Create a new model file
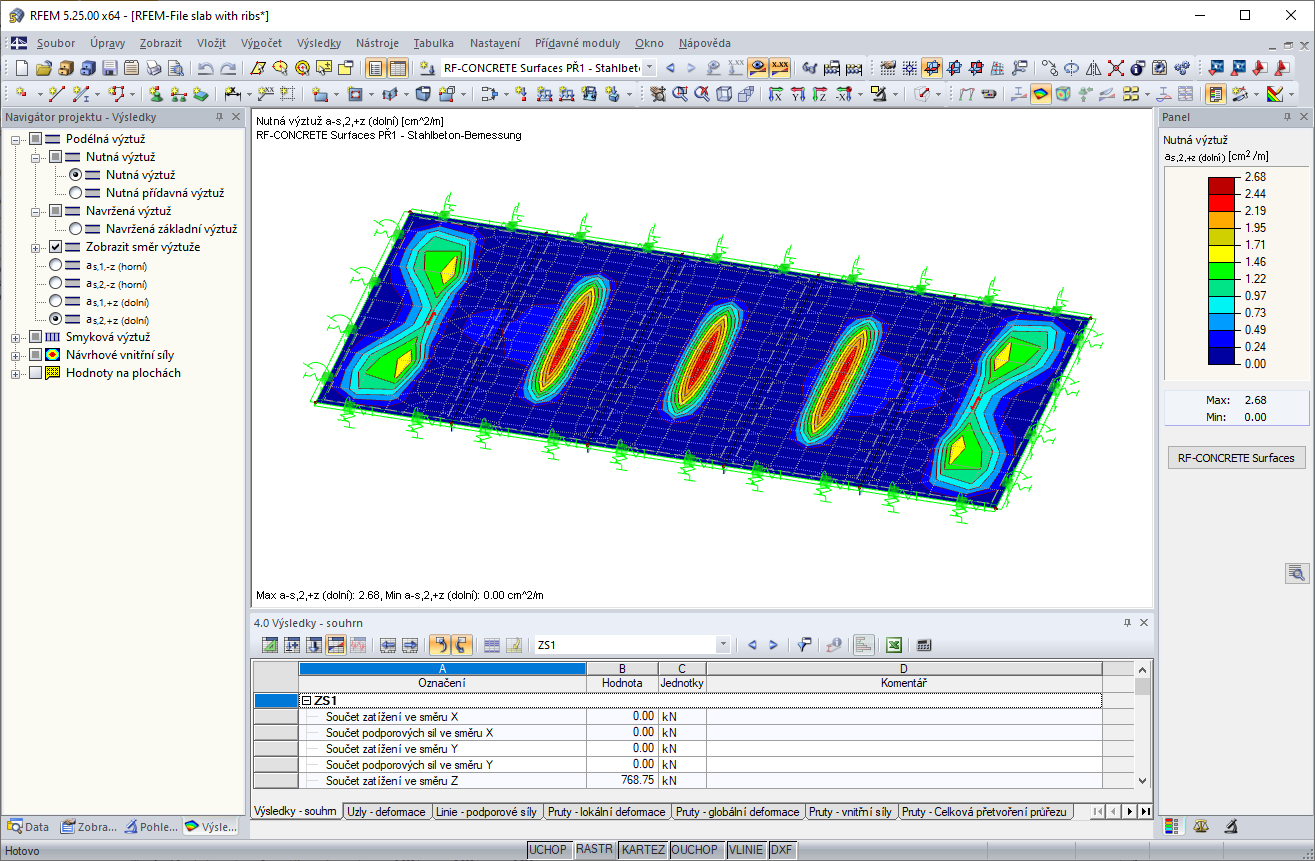The image size is (1315, 861). click(22, 68)
